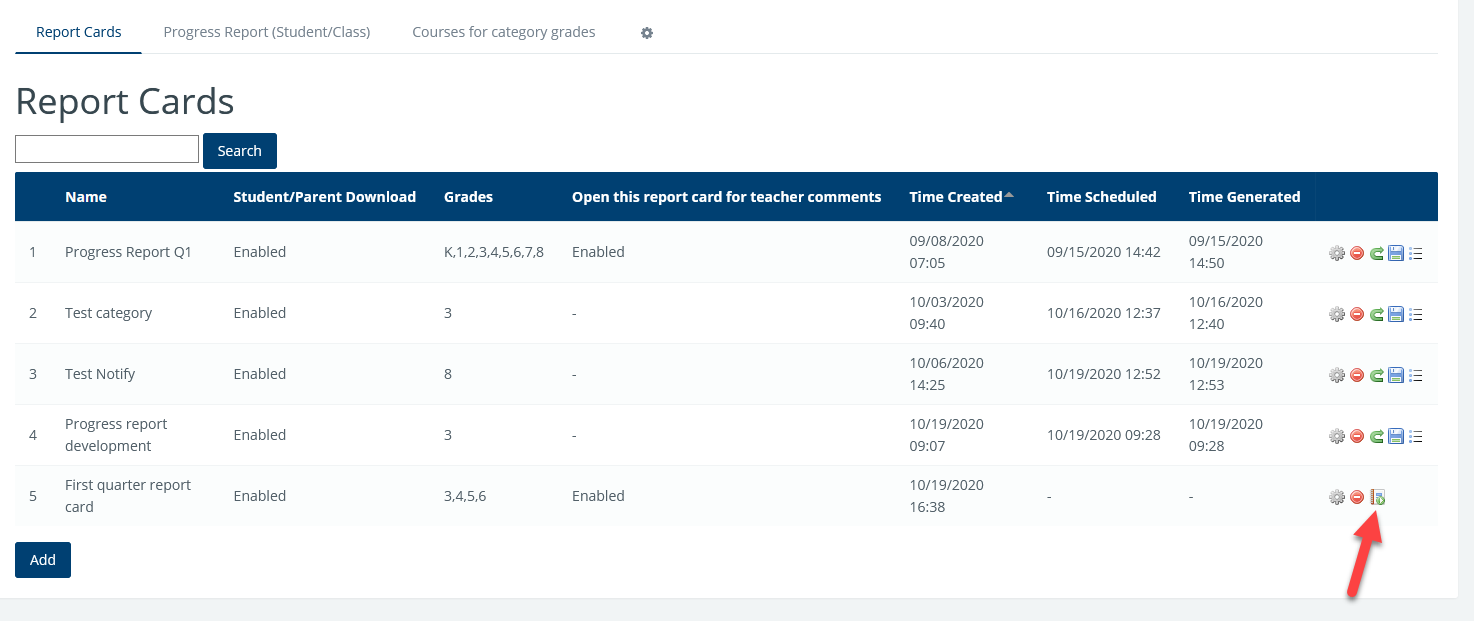1474x621 pixels.
Task: Click generate icon for First quarter report card
Action: tap(1378, 497)
